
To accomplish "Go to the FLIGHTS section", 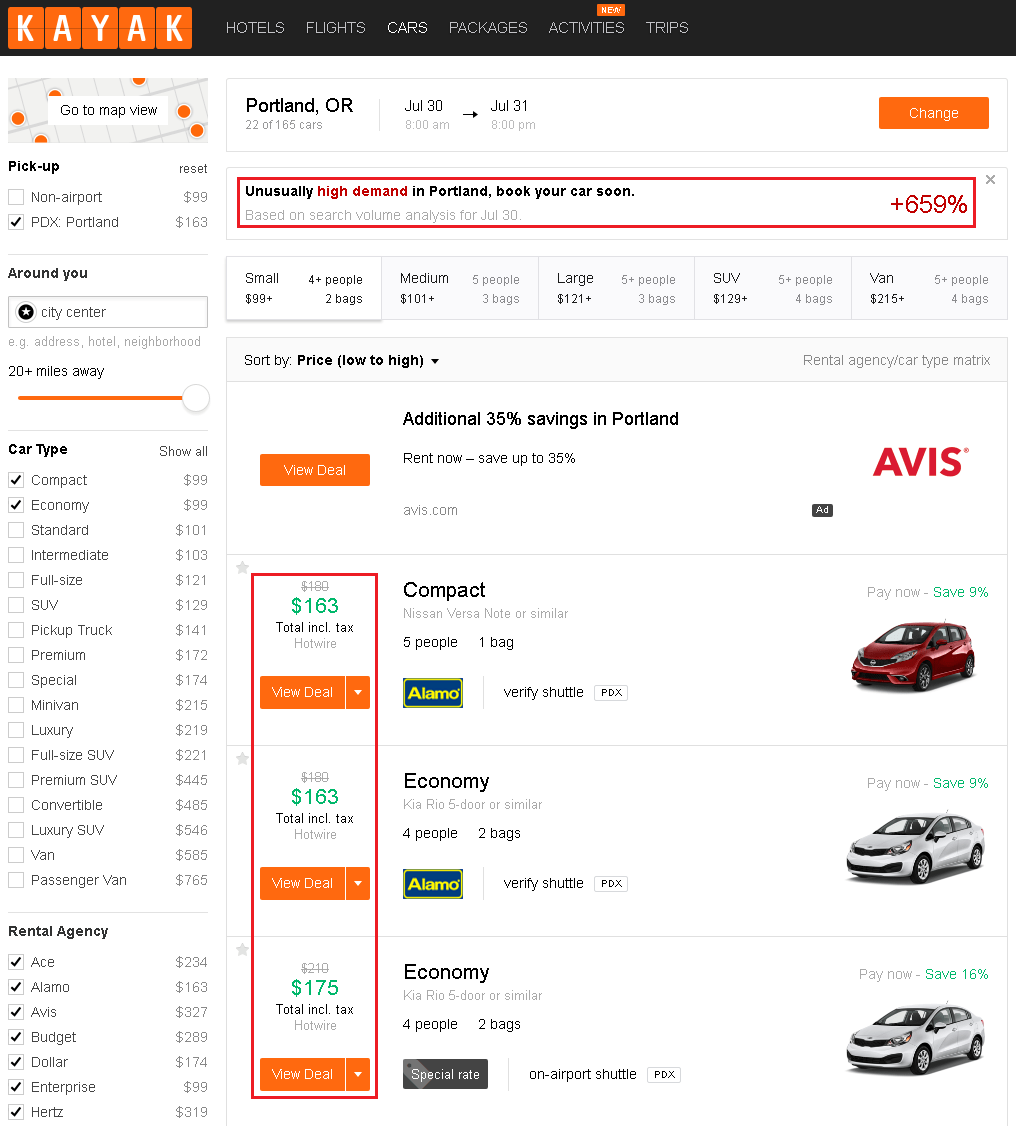I will 335,27.
